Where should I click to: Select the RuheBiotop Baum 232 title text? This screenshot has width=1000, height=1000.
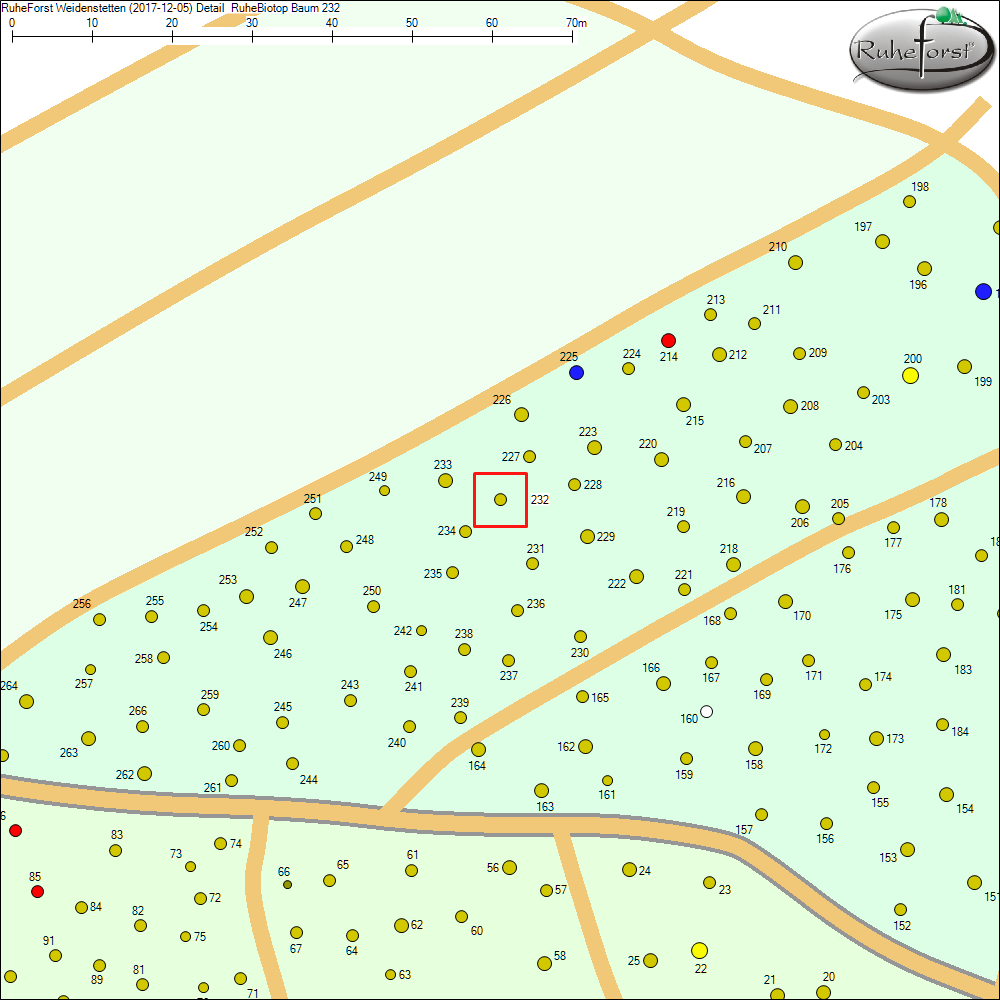(x=286, y=7)
